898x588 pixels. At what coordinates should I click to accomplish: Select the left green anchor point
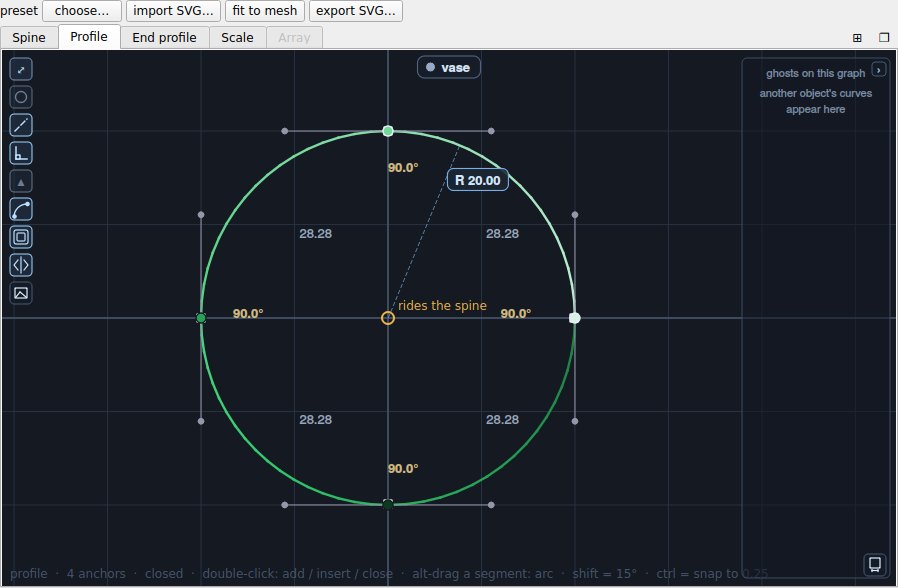coord(201,318)
